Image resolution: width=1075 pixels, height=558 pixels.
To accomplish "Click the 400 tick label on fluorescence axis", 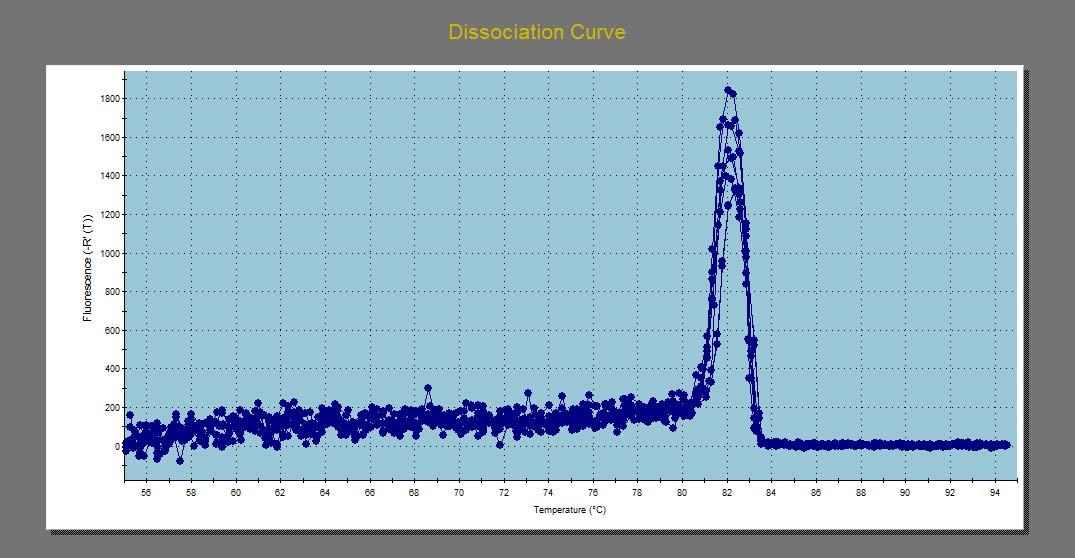I will (111, 370).
